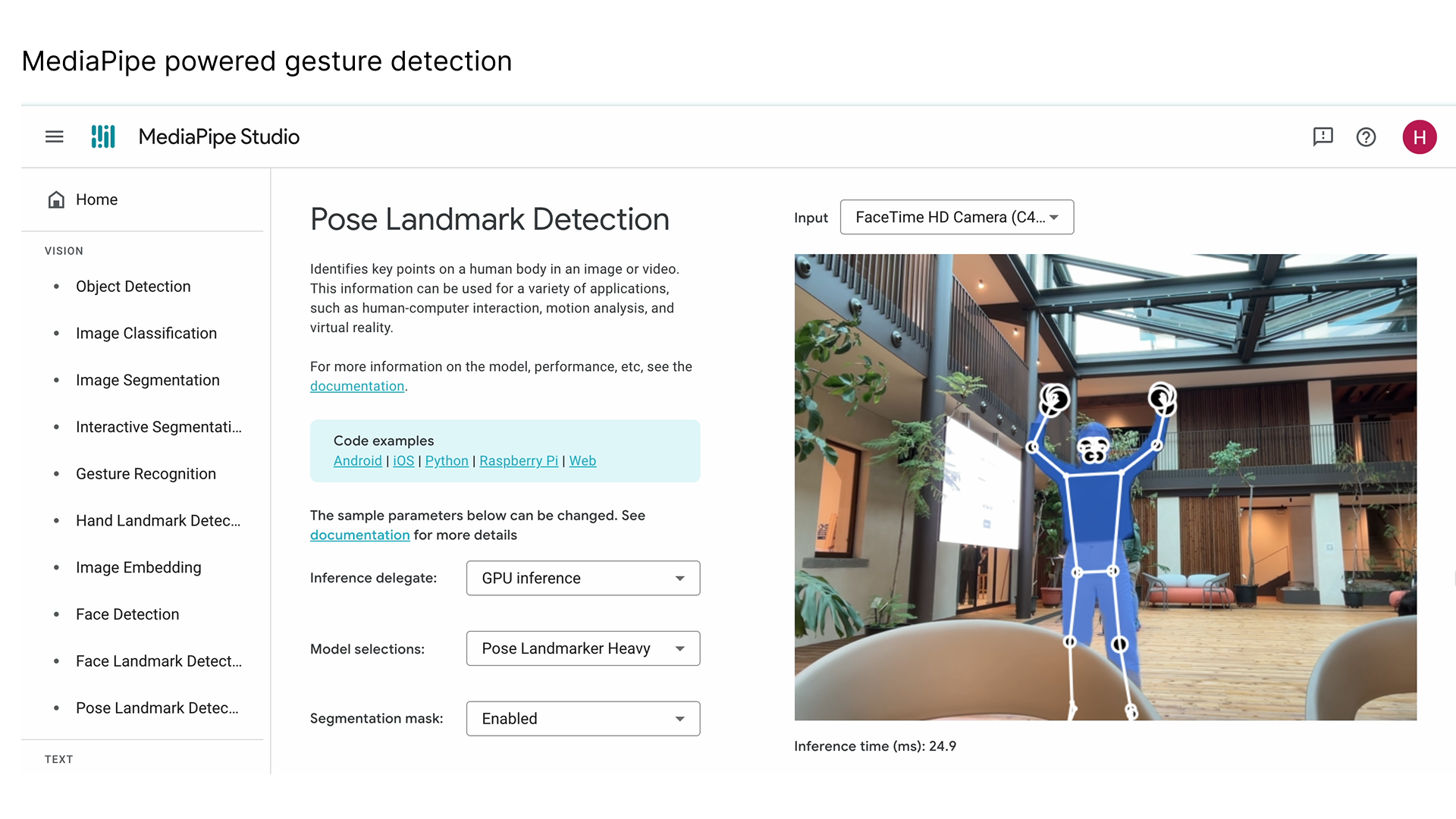The image size is (1456, 819).
Task: Expand the Model selections dropdown
Action: (x=582, y=648)
